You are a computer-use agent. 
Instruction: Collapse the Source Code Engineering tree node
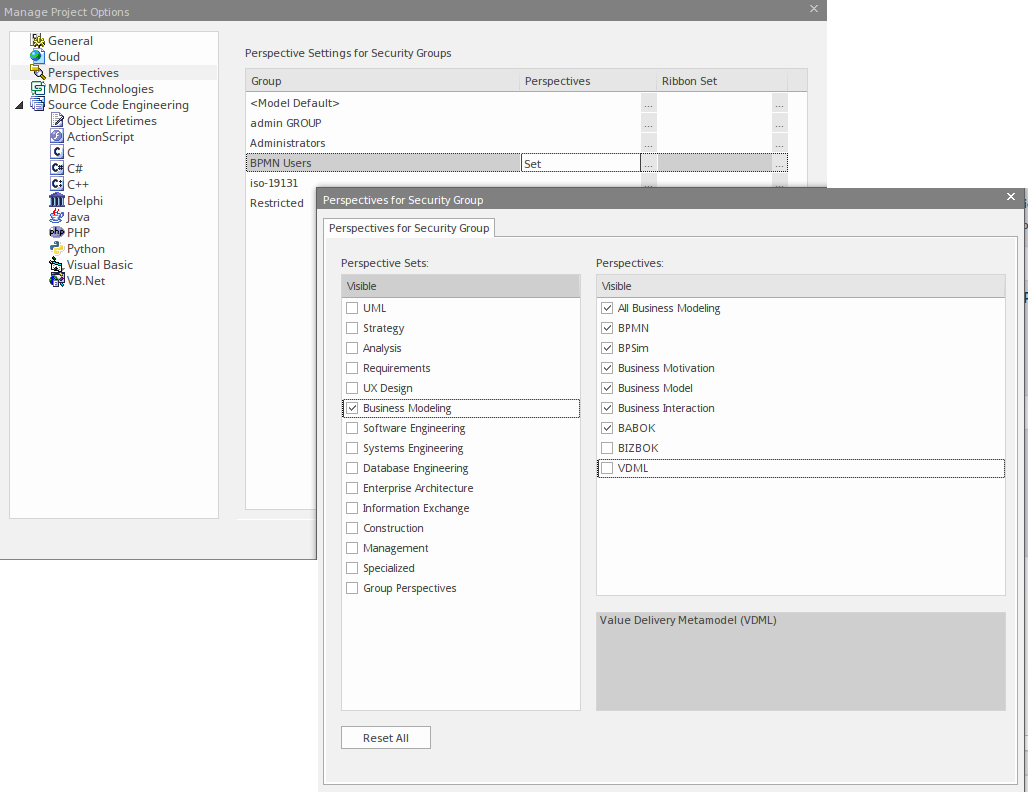click(x=20, y=105)
